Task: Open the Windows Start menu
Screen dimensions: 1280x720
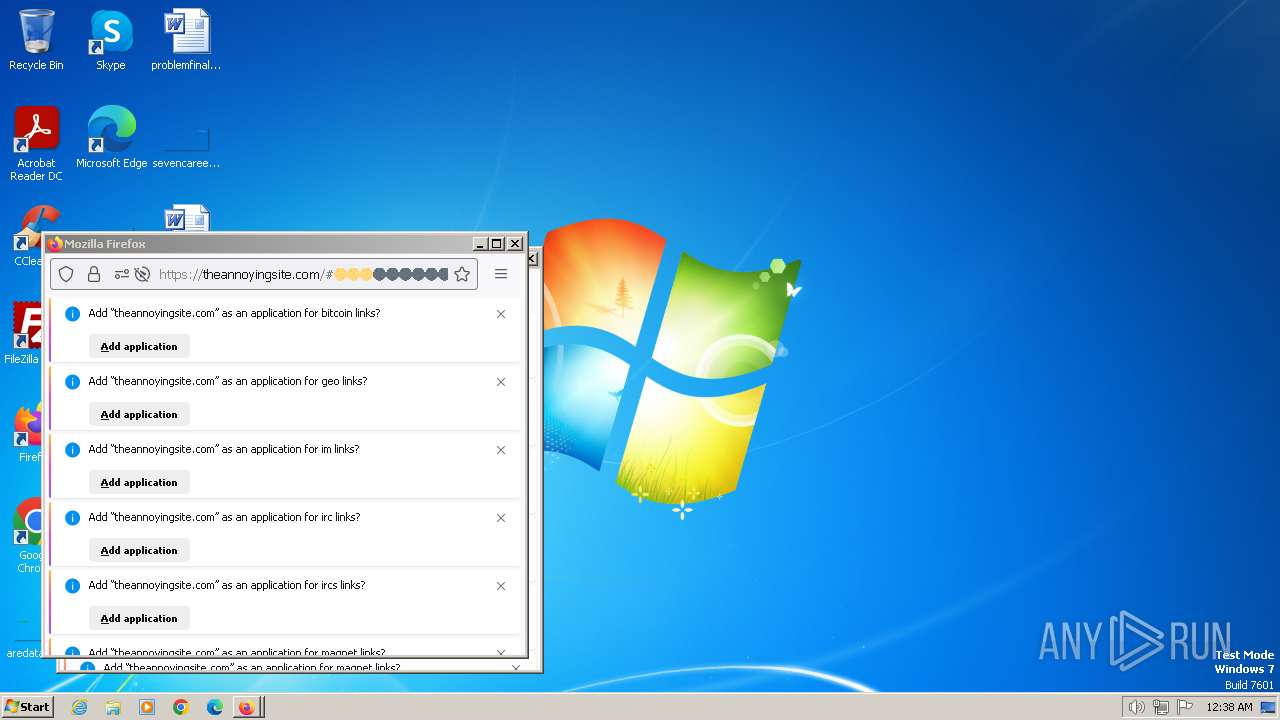Action: pyautogui.click(x=27, y=707)
